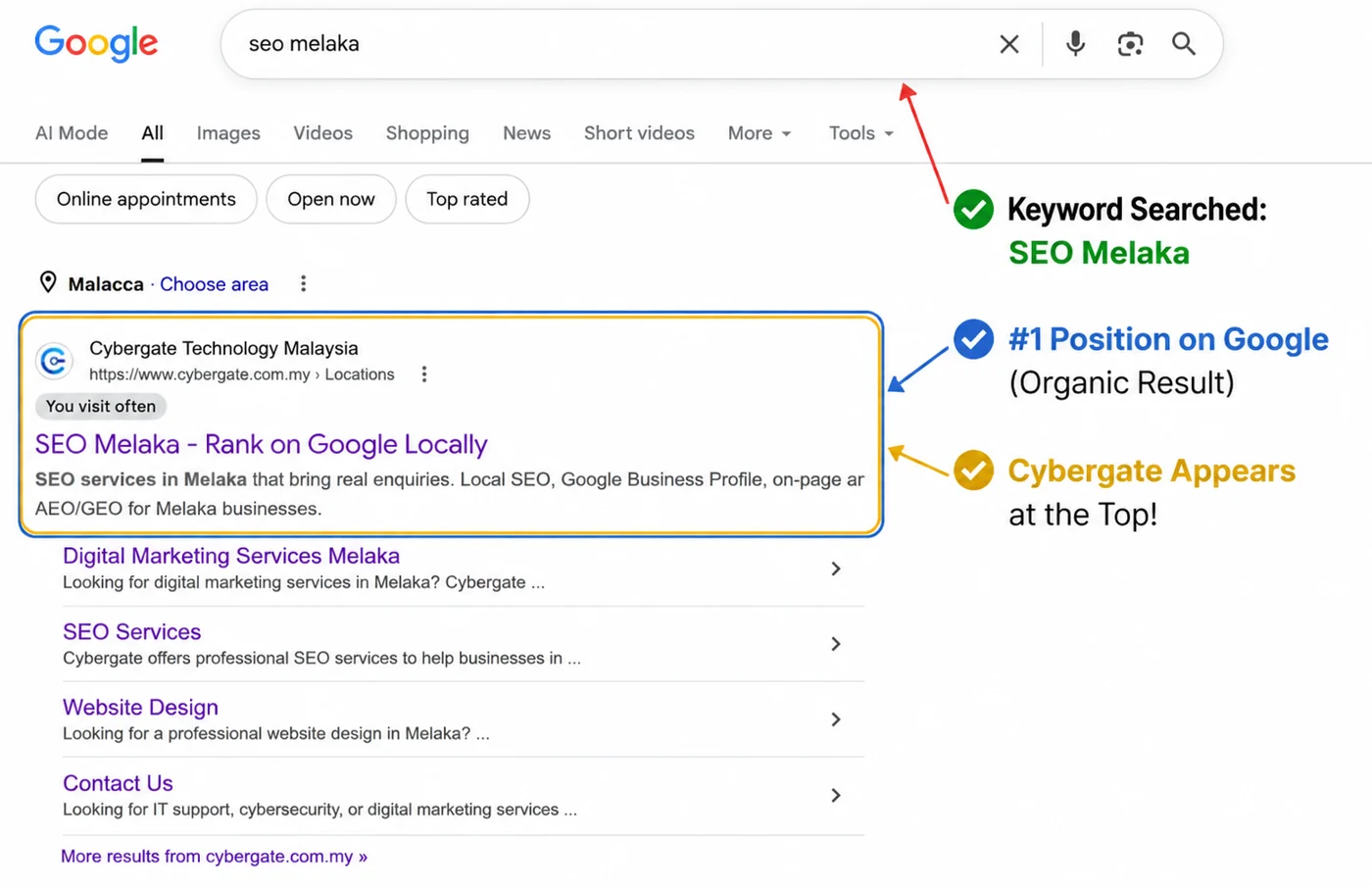Submit search with magnifying glass icon

pos(1184,44)
